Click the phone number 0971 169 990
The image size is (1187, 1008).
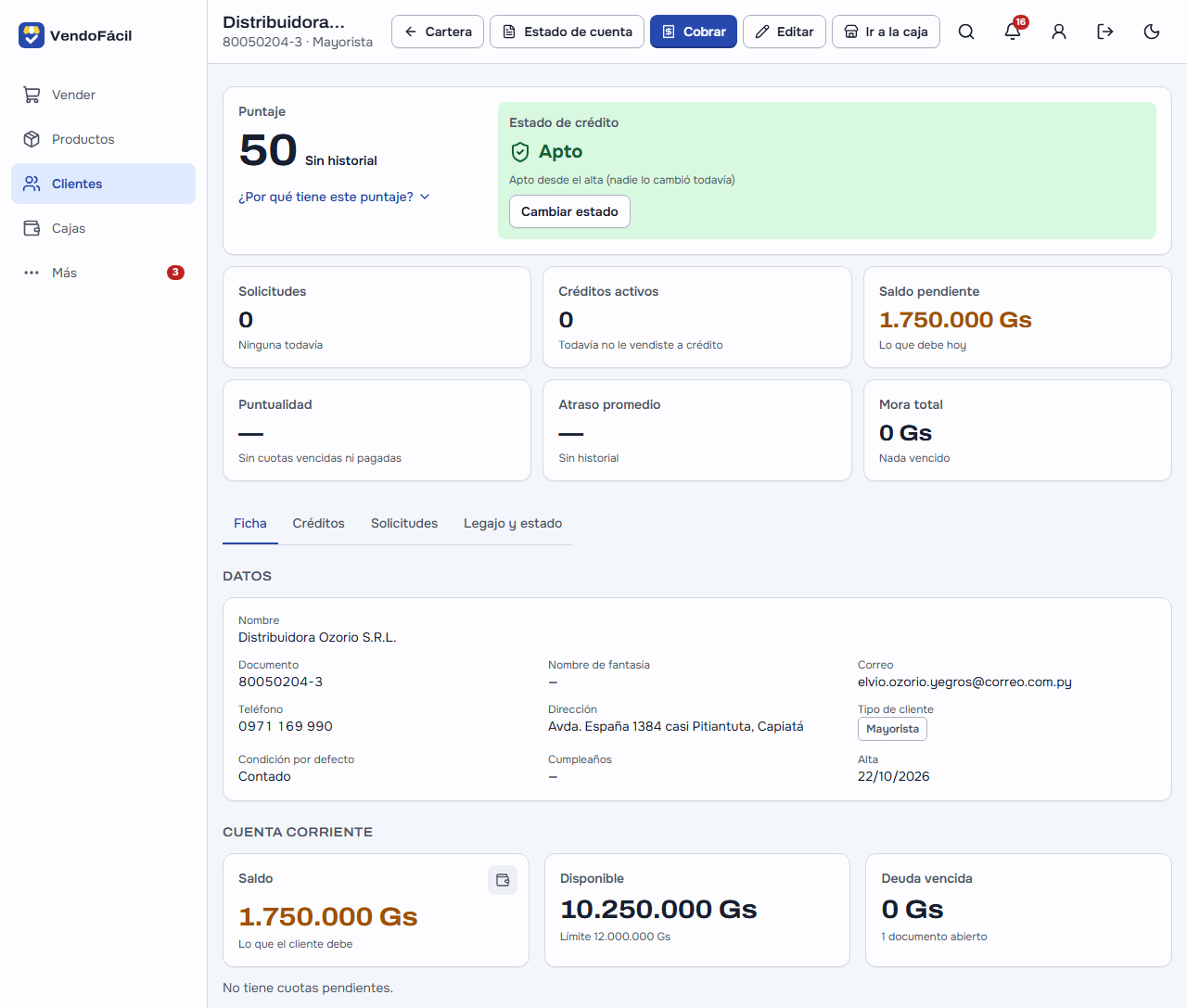286,726
